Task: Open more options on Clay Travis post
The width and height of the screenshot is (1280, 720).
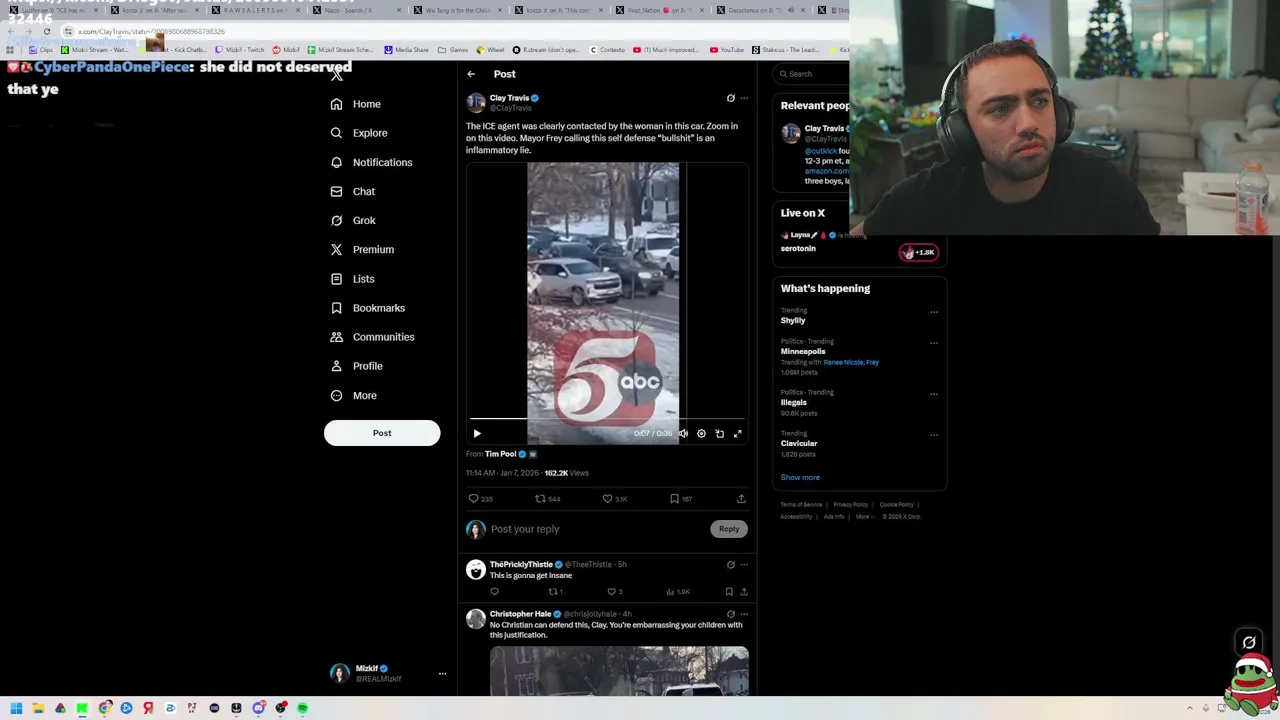Action: (743, 98)
